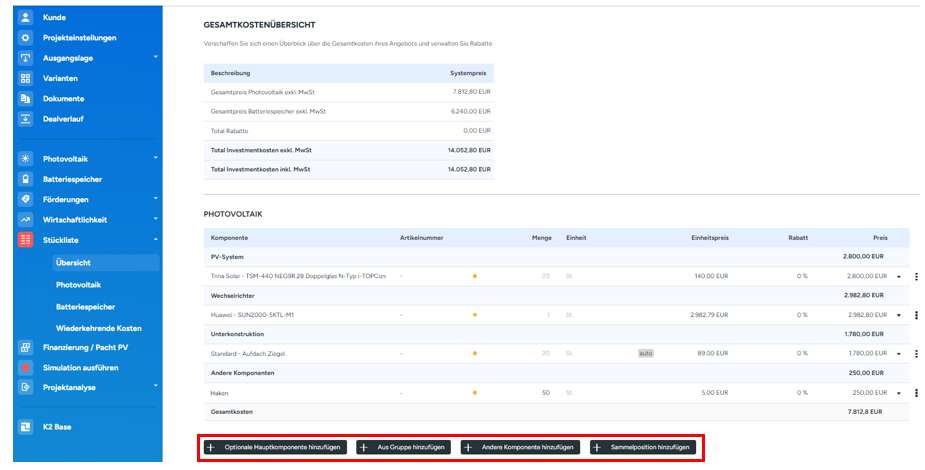Click the red Stückliste list icon

26,240
